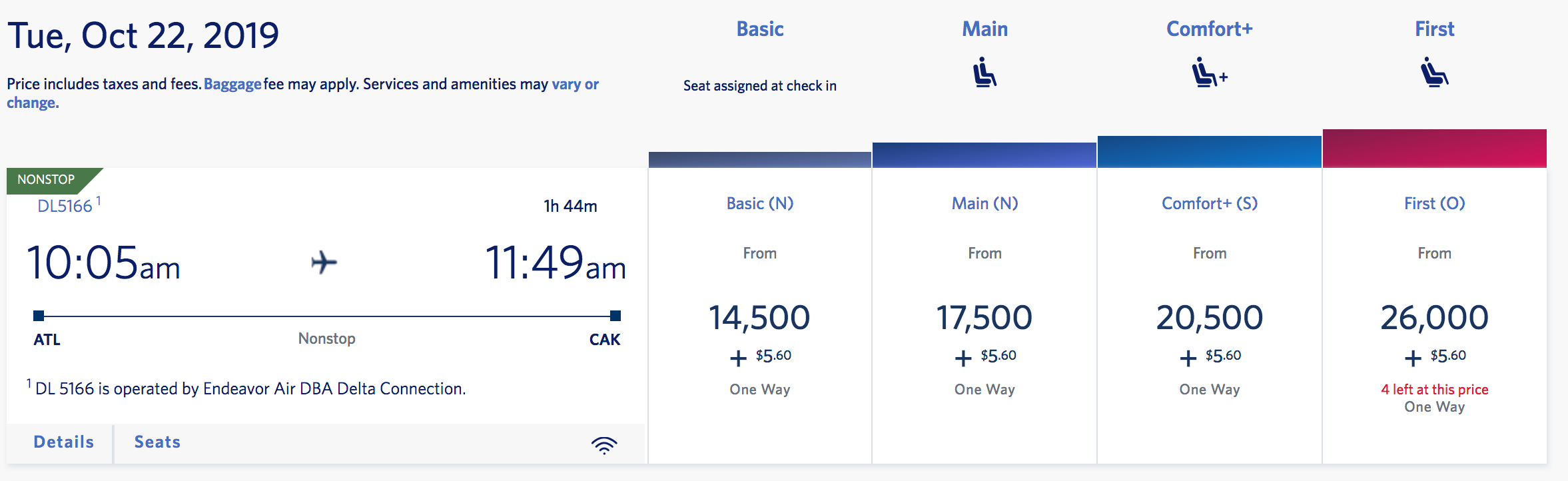Select the Comfort+ (S) fare link
Viewport: 1568px width, 481px height.
[1210, 204]
